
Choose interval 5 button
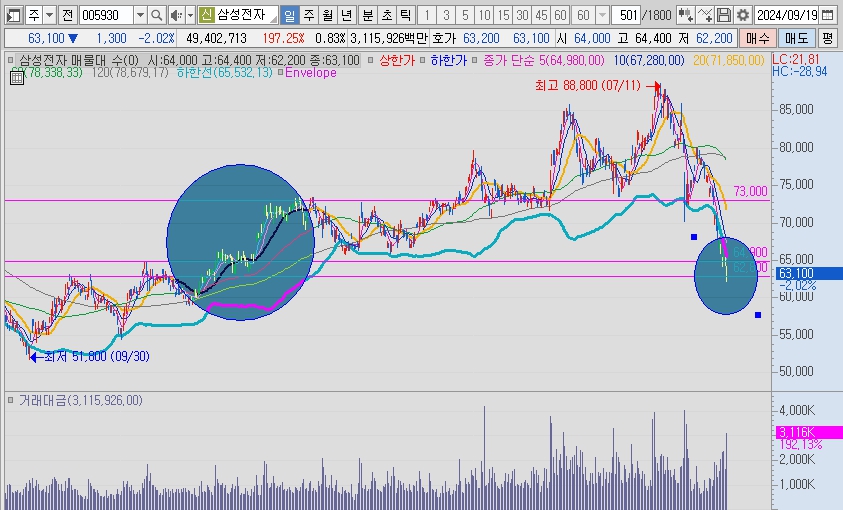(x=465, y=15)
